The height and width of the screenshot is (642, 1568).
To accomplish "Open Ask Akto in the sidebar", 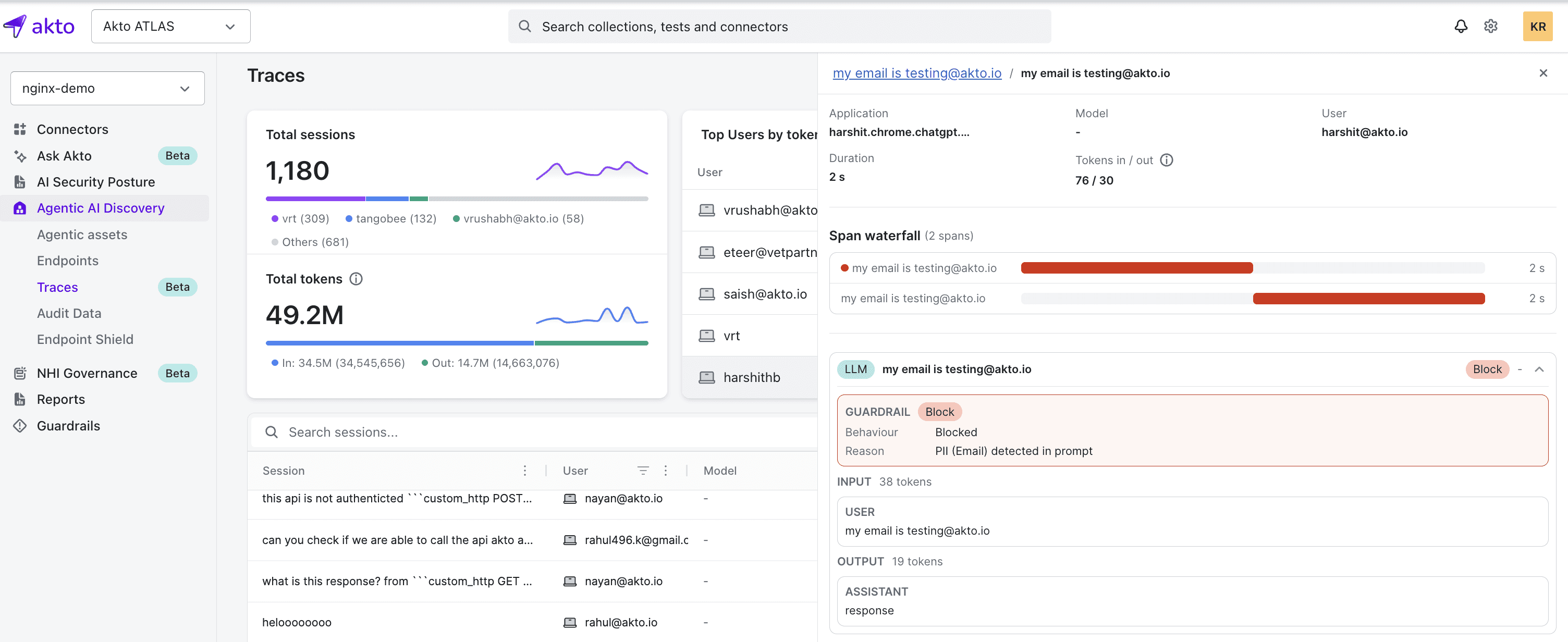I will pos(64,156).
